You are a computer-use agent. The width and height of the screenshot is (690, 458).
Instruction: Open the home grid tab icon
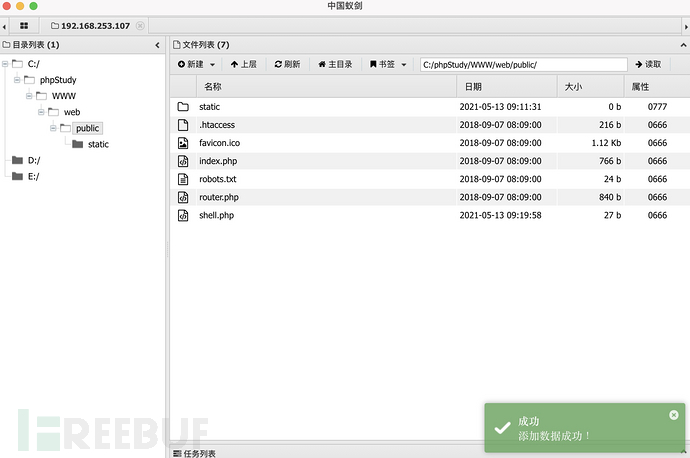(24, 26)
